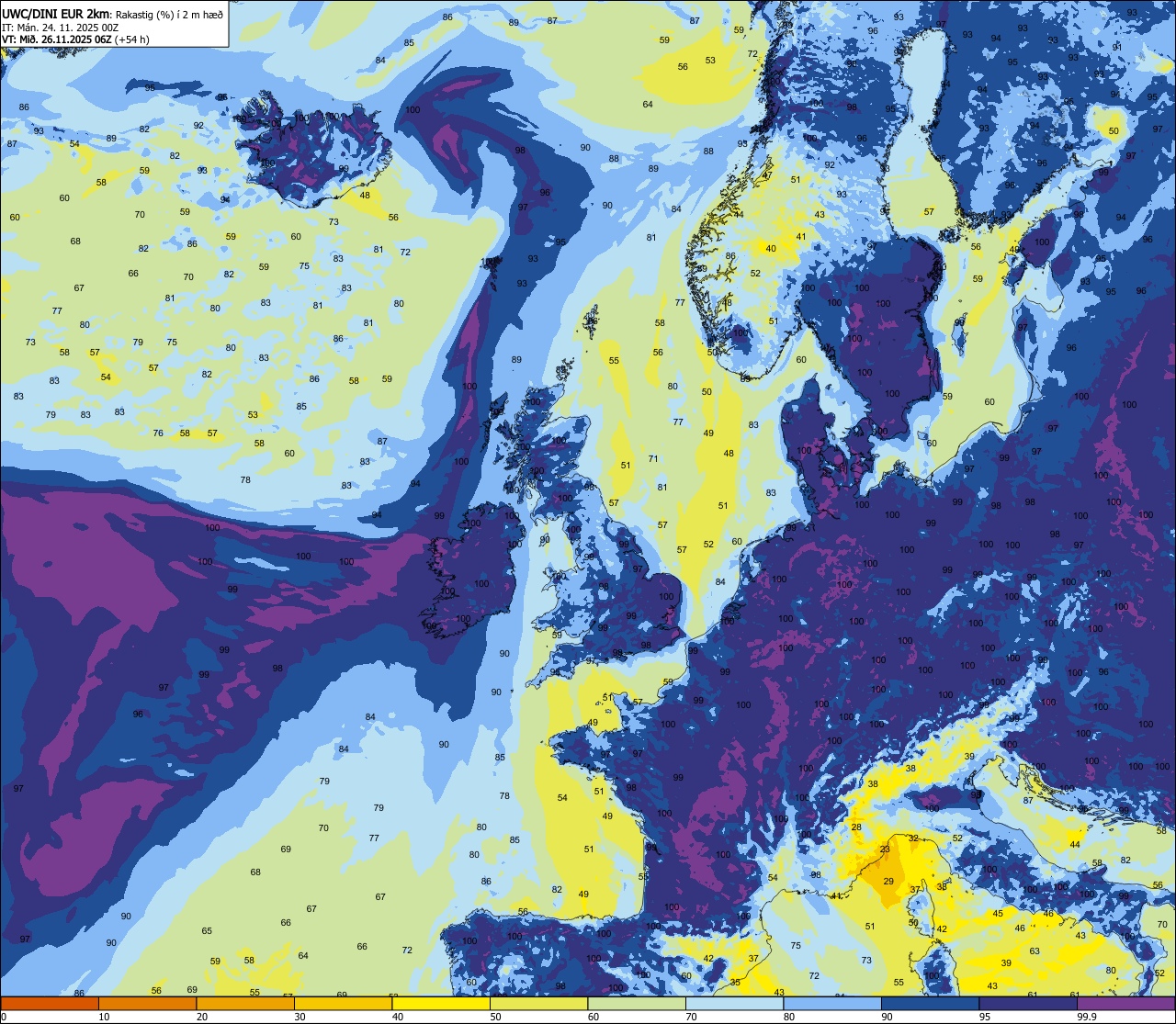Select the bright yellow 40–50 legend segment
This screenshot has width=1176, height=1024.
pyautogui.click(x=441, y=1003)
